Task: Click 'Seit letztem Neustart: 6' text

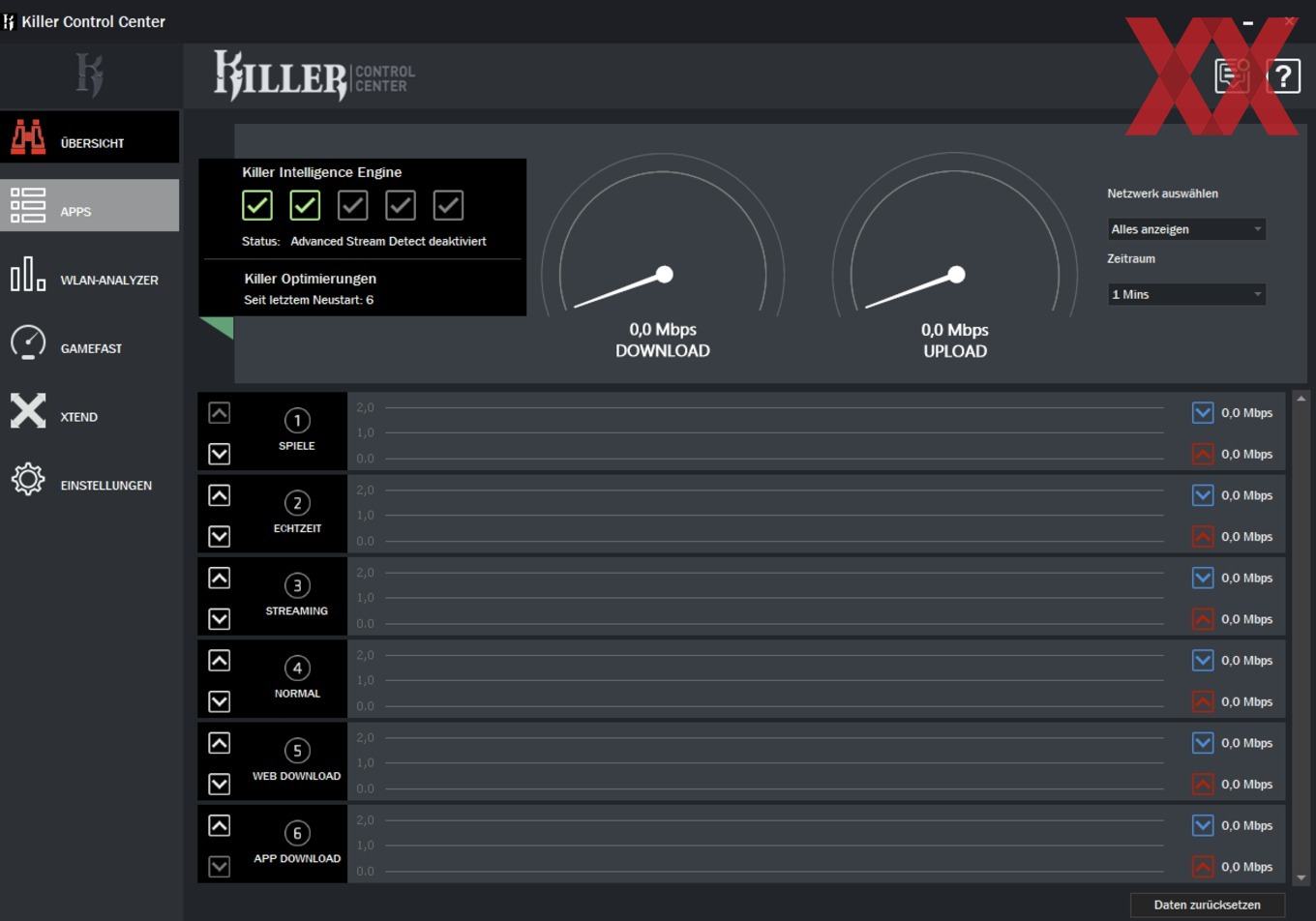Action: (309, 300)
